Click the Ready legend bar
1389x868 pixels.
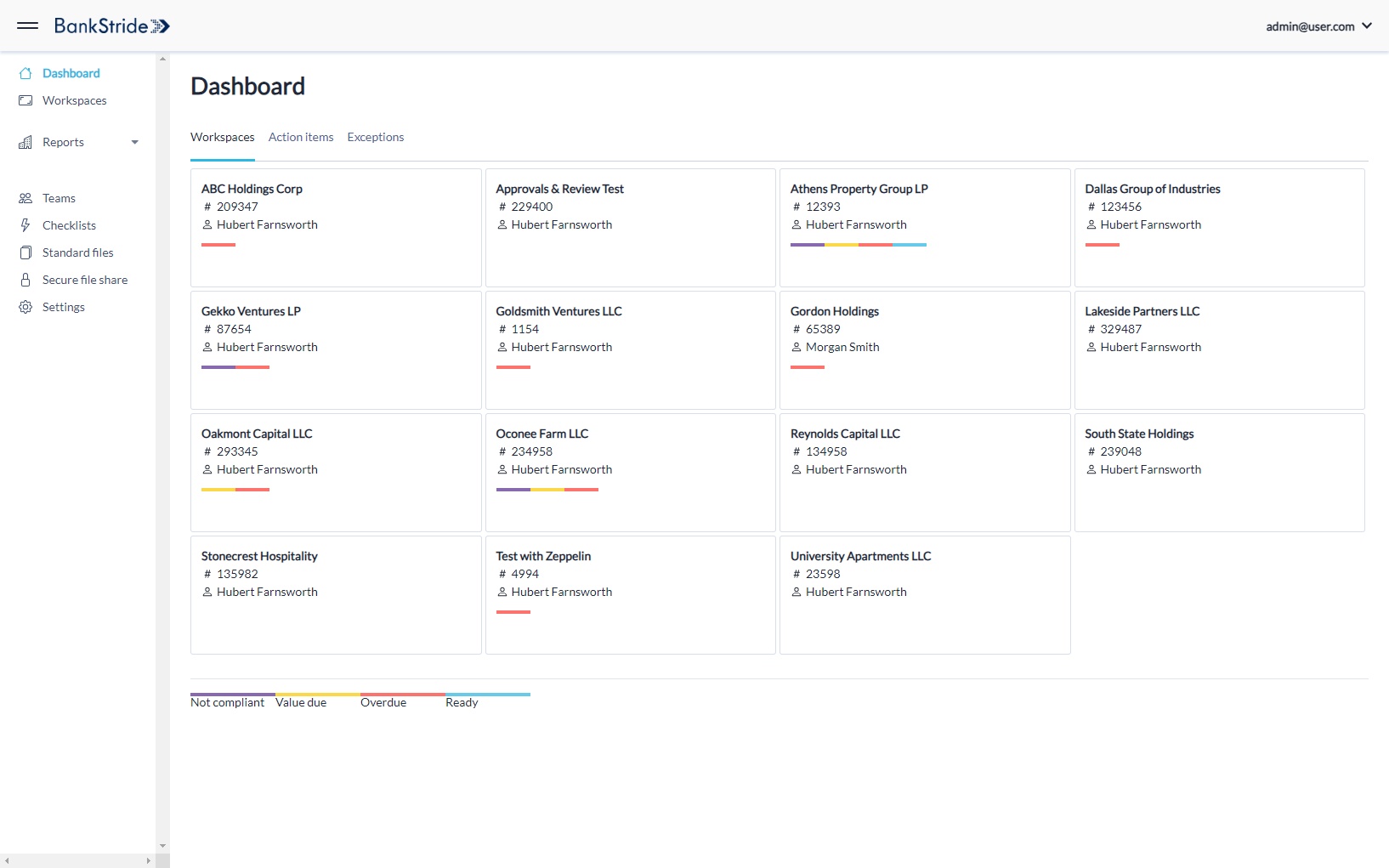tap(488, 695)
